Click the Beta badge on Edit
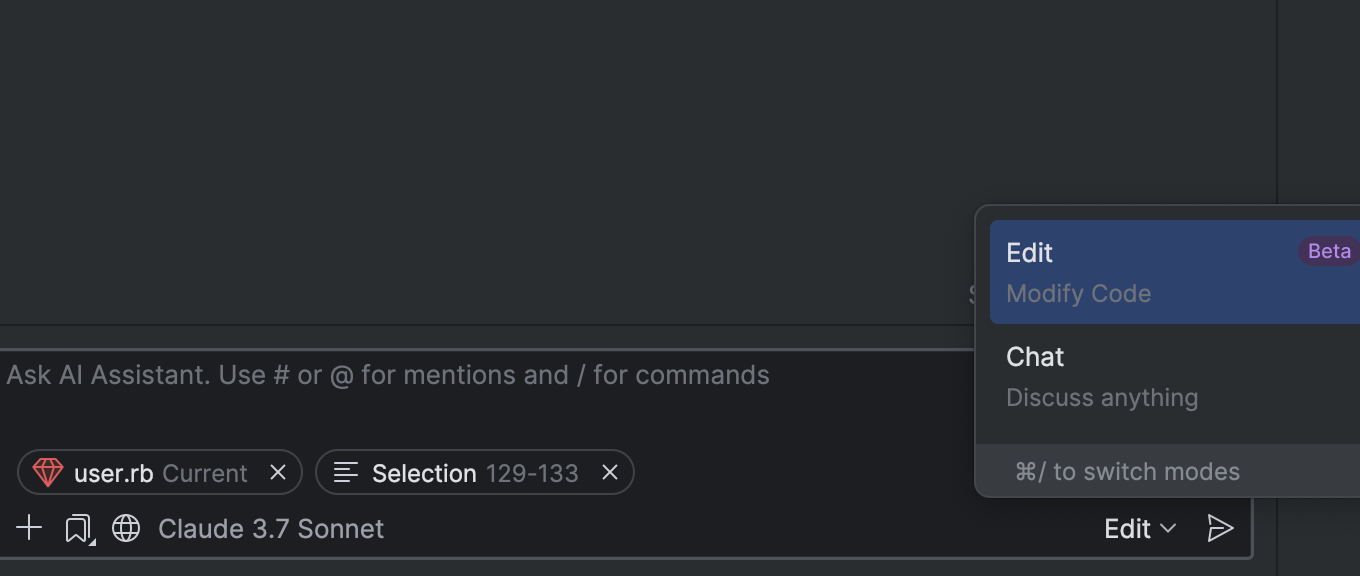This screenshot has height=576, width=1360. pos(1329,251)
